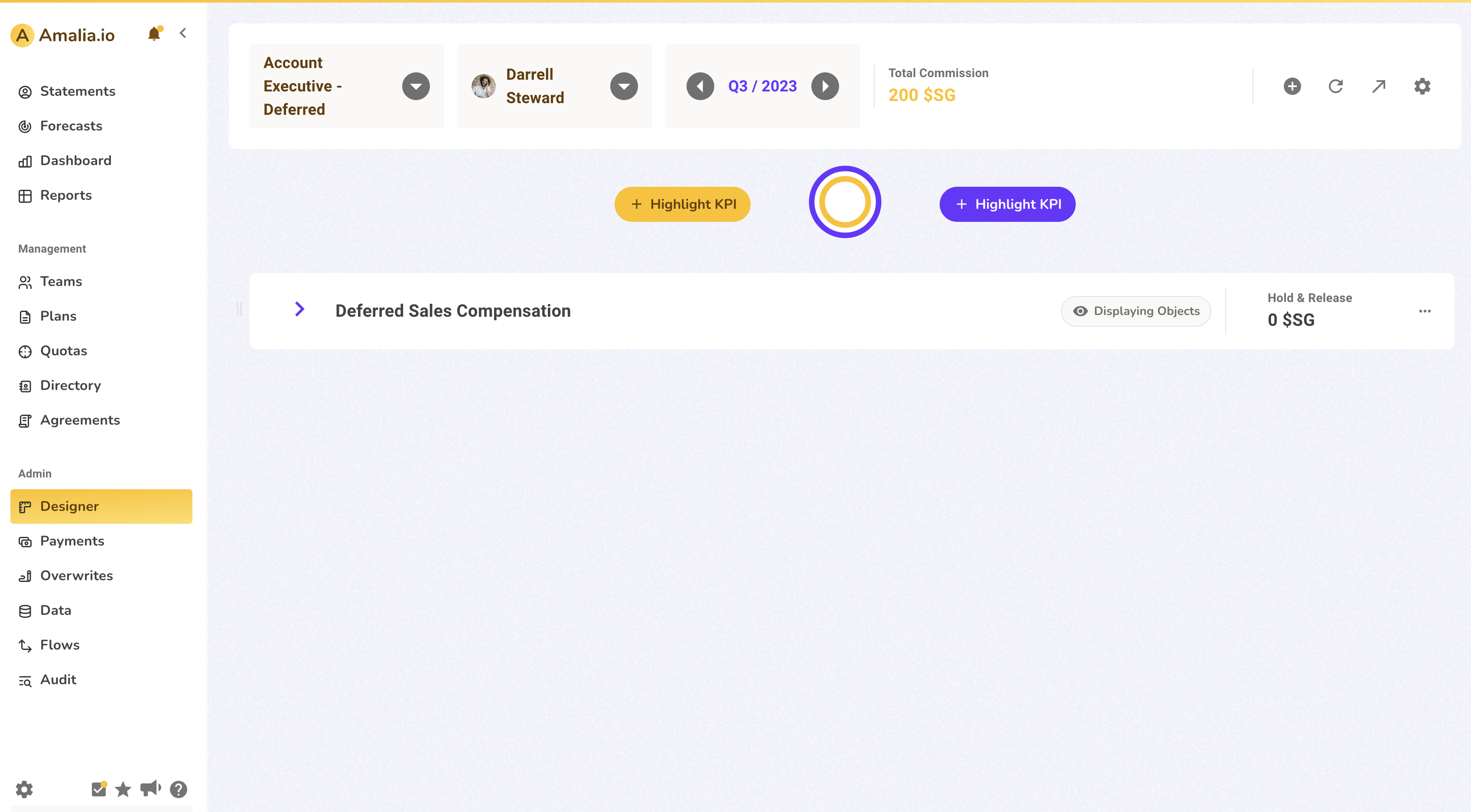Open the plan dropdown Account Executive - Deferred

pos(416,86)
